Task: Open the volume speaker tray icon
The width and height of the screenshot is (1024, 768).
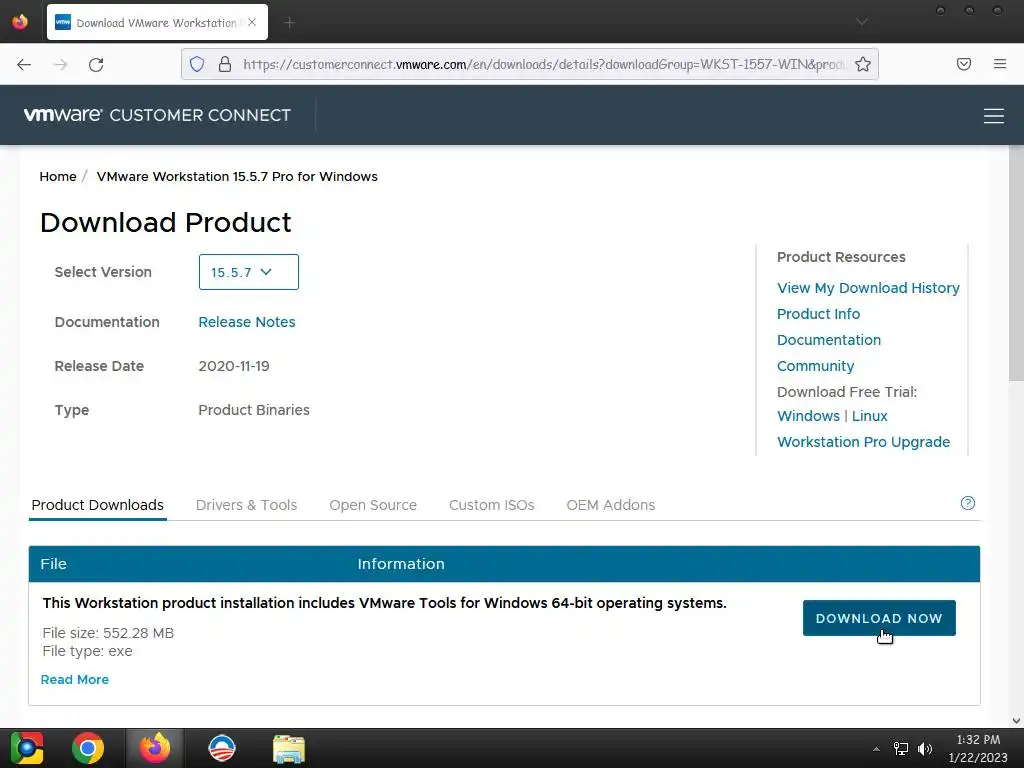Action: tap(925, 749)
